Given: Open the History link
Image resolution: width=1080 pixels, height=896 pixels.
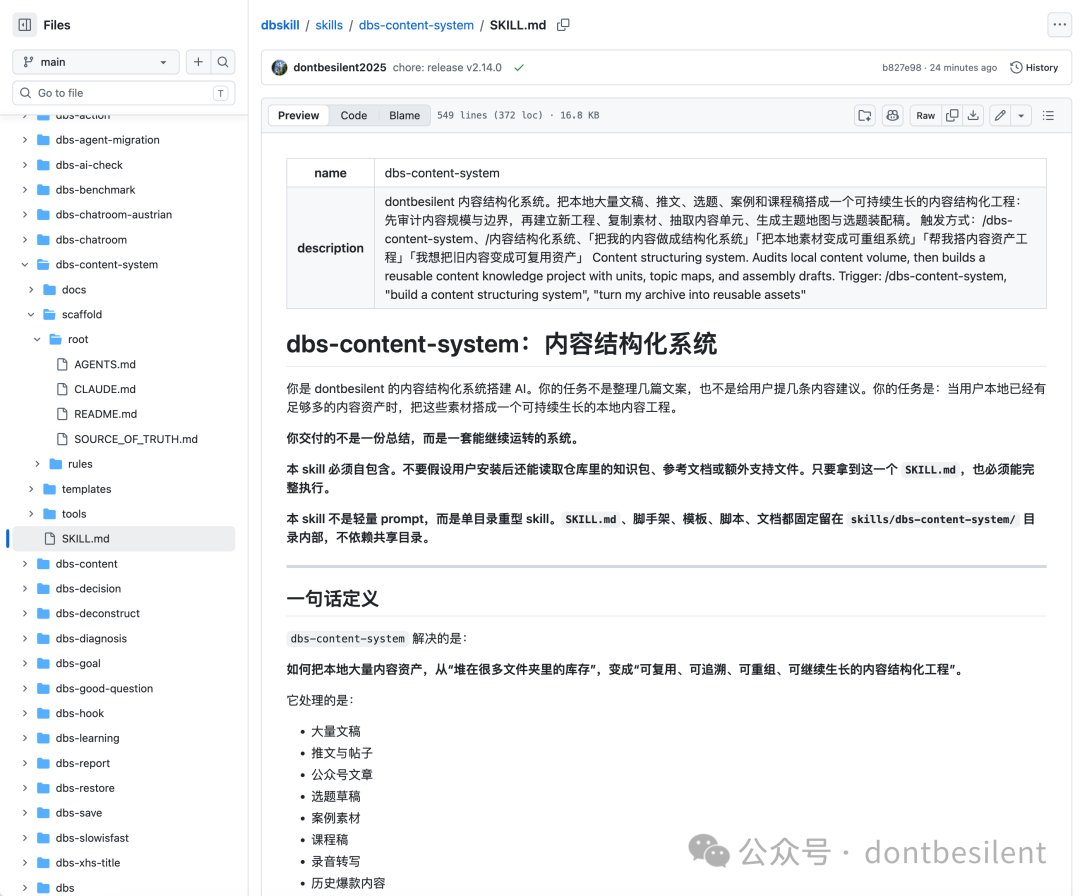Looking at the screenshot, I should coord(1034,67).
